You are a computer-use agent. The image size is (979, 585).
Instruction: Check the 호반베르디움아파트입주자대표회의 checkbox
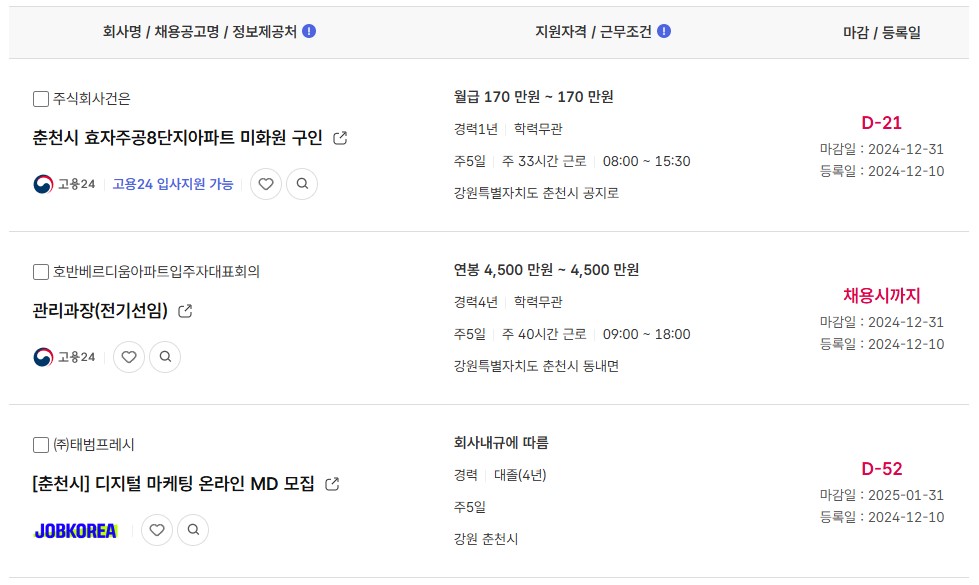pos(41,272)
